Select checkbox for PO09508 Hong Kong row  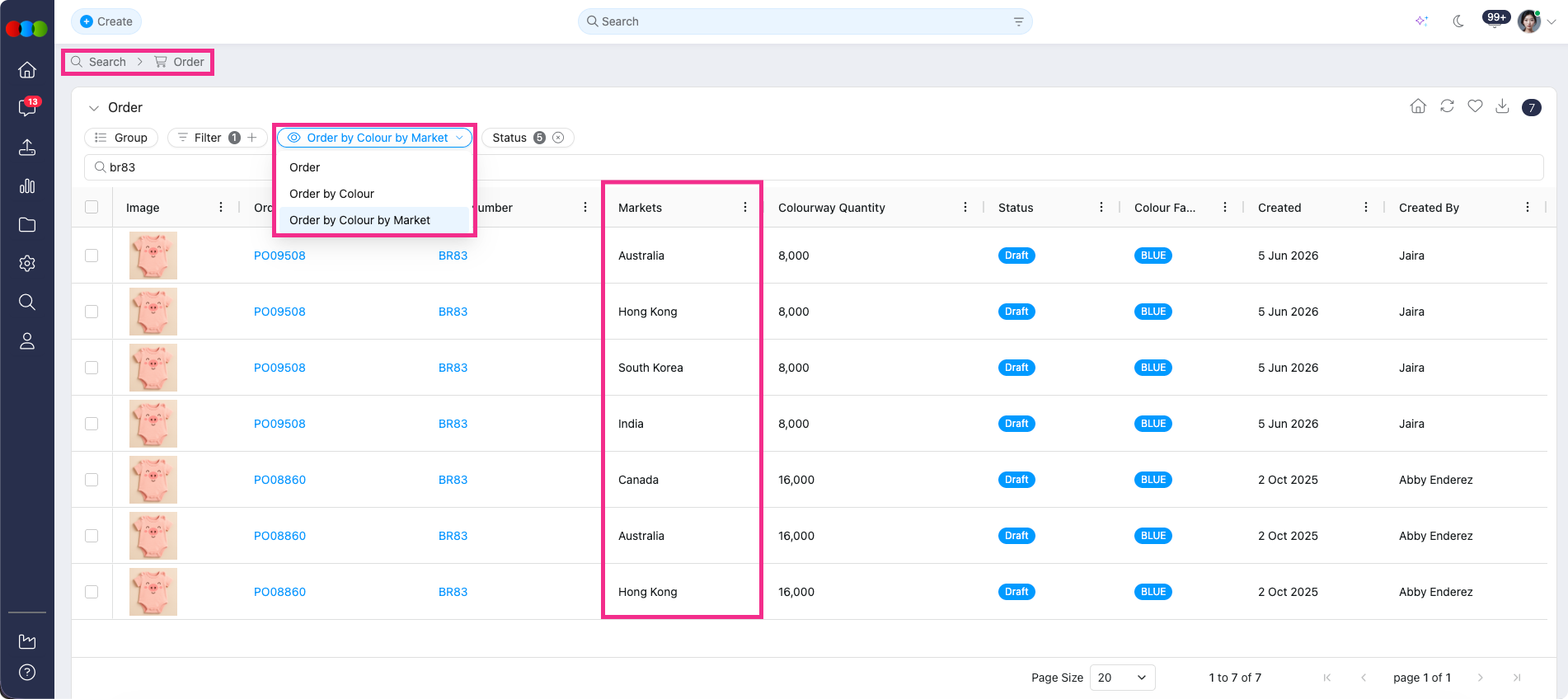[x=92, y=312]
